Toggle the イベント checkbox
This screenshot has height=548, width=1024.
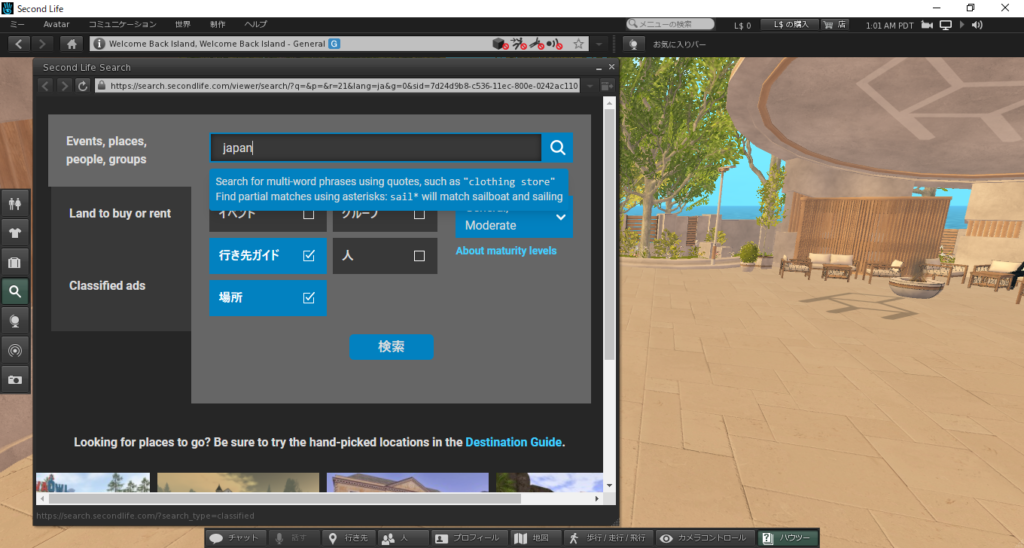308,214
